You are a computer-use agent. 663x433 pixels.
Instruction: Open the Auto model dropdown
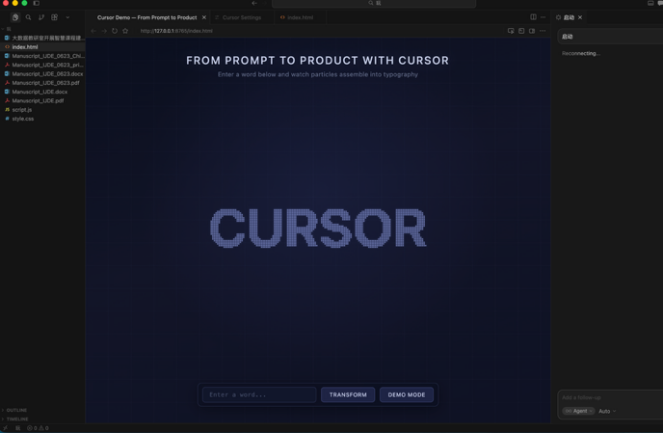(x=607, y=411)
